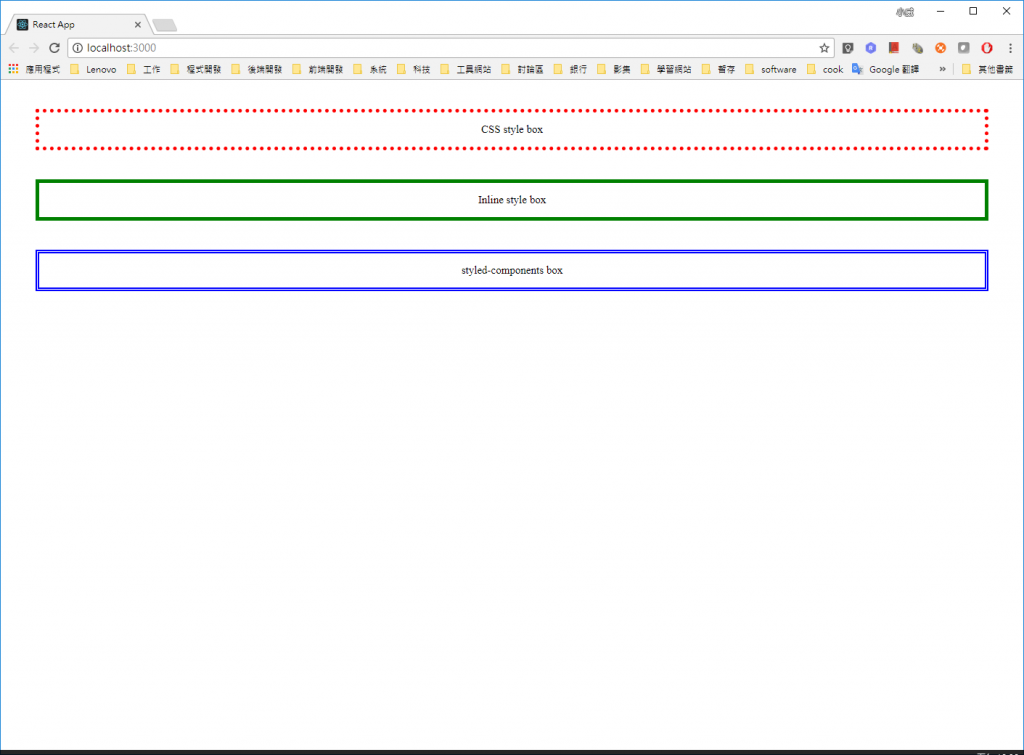Minimize the Chrome window
Screen dimensions: 1024x755
(940, 11)
